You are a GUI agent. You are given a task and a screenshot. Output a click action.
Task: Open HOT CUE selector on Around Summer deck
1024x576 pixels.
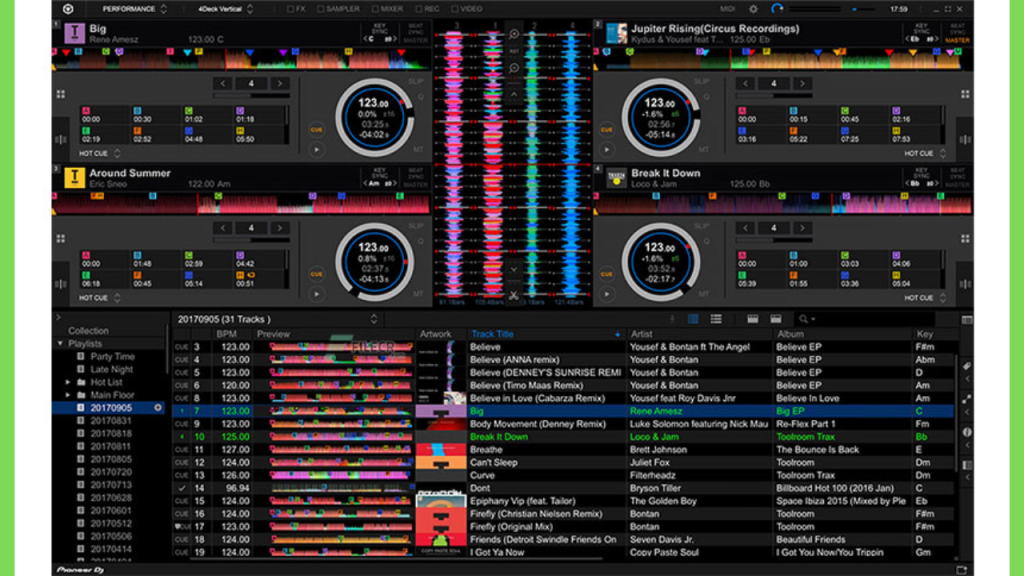pos(100,298)
